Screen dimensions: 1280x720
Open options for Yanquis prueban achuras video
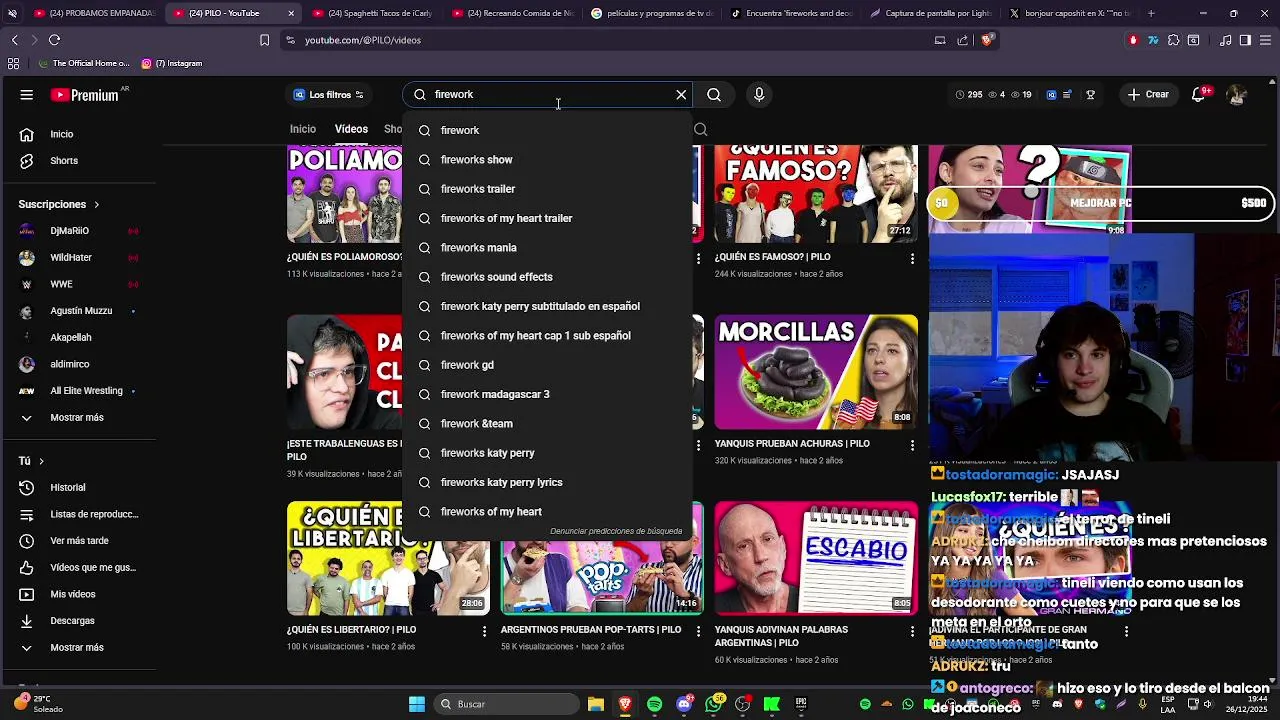[x=912, y=444]
